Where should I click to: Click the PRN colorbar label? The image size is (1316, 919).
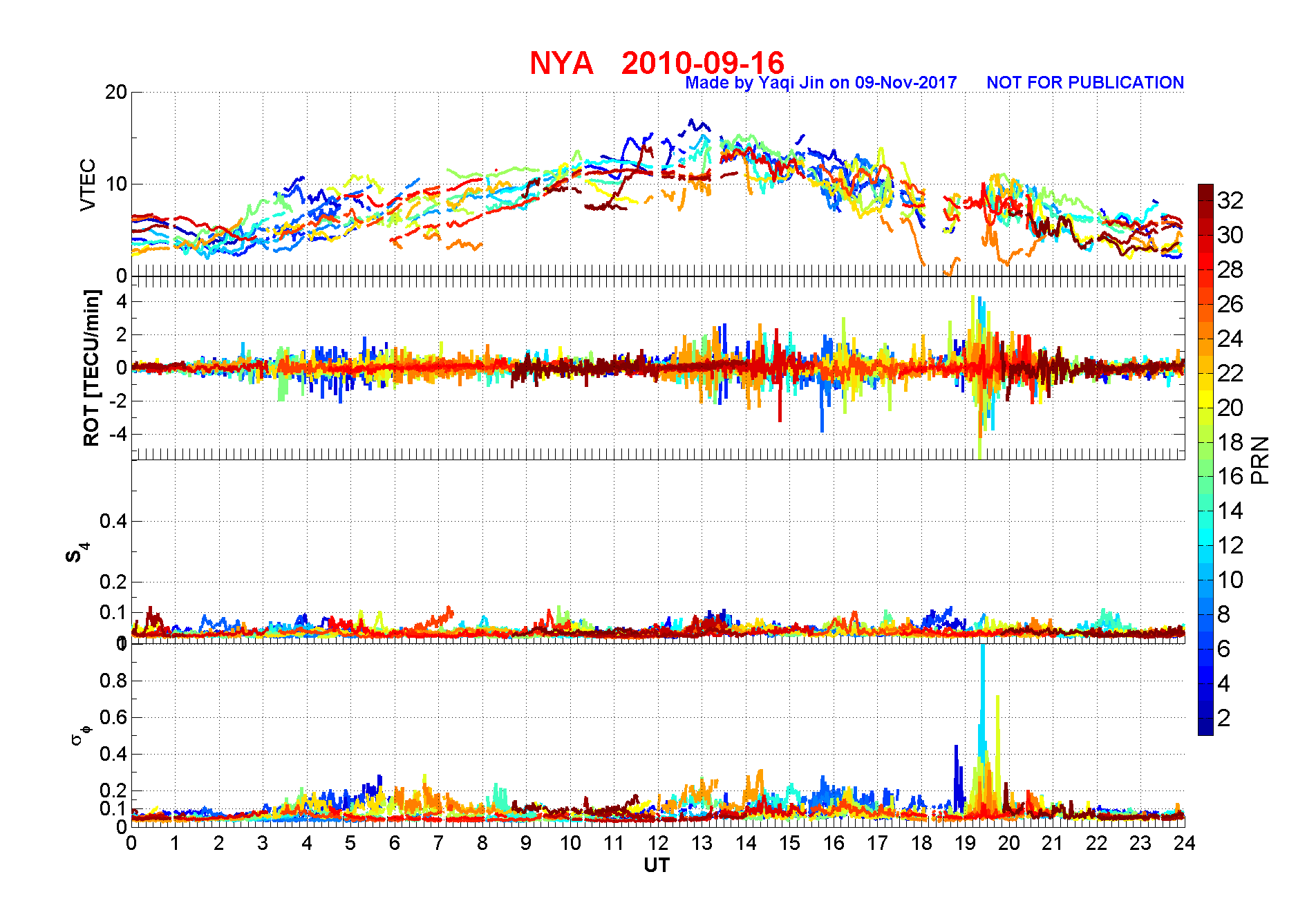tap(1261, 459)
